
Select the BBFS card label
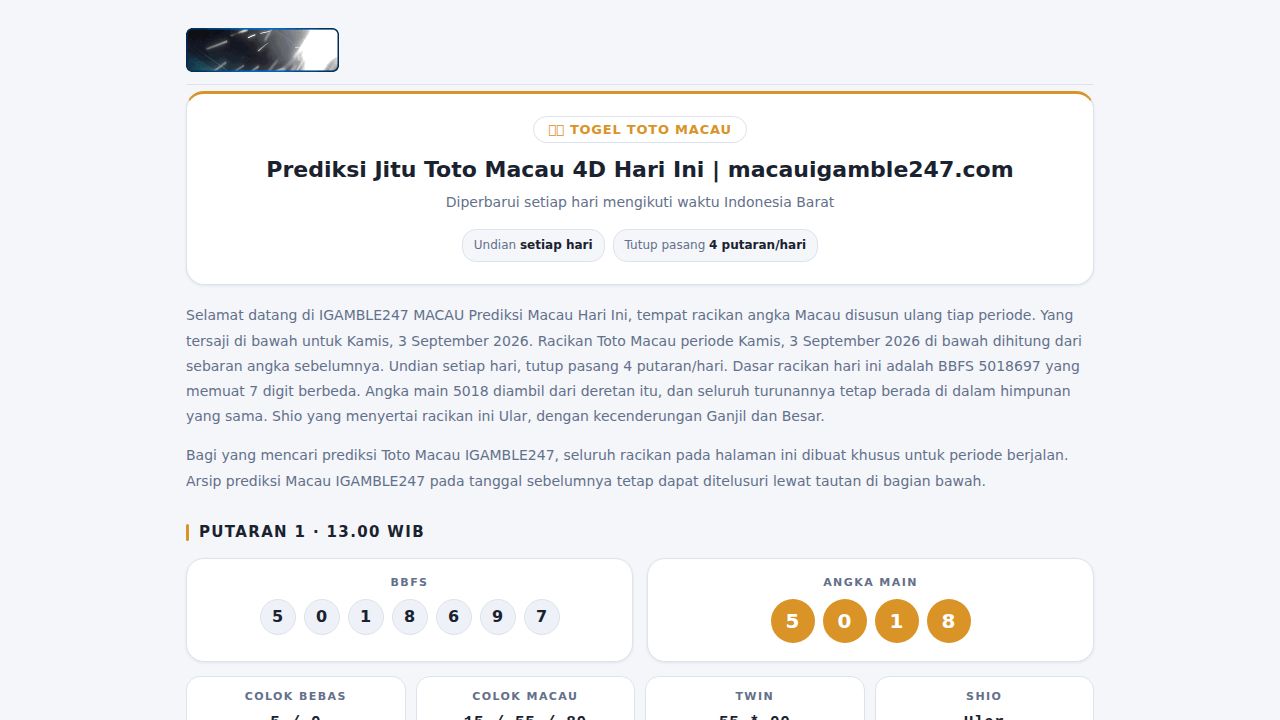(409, 582)
